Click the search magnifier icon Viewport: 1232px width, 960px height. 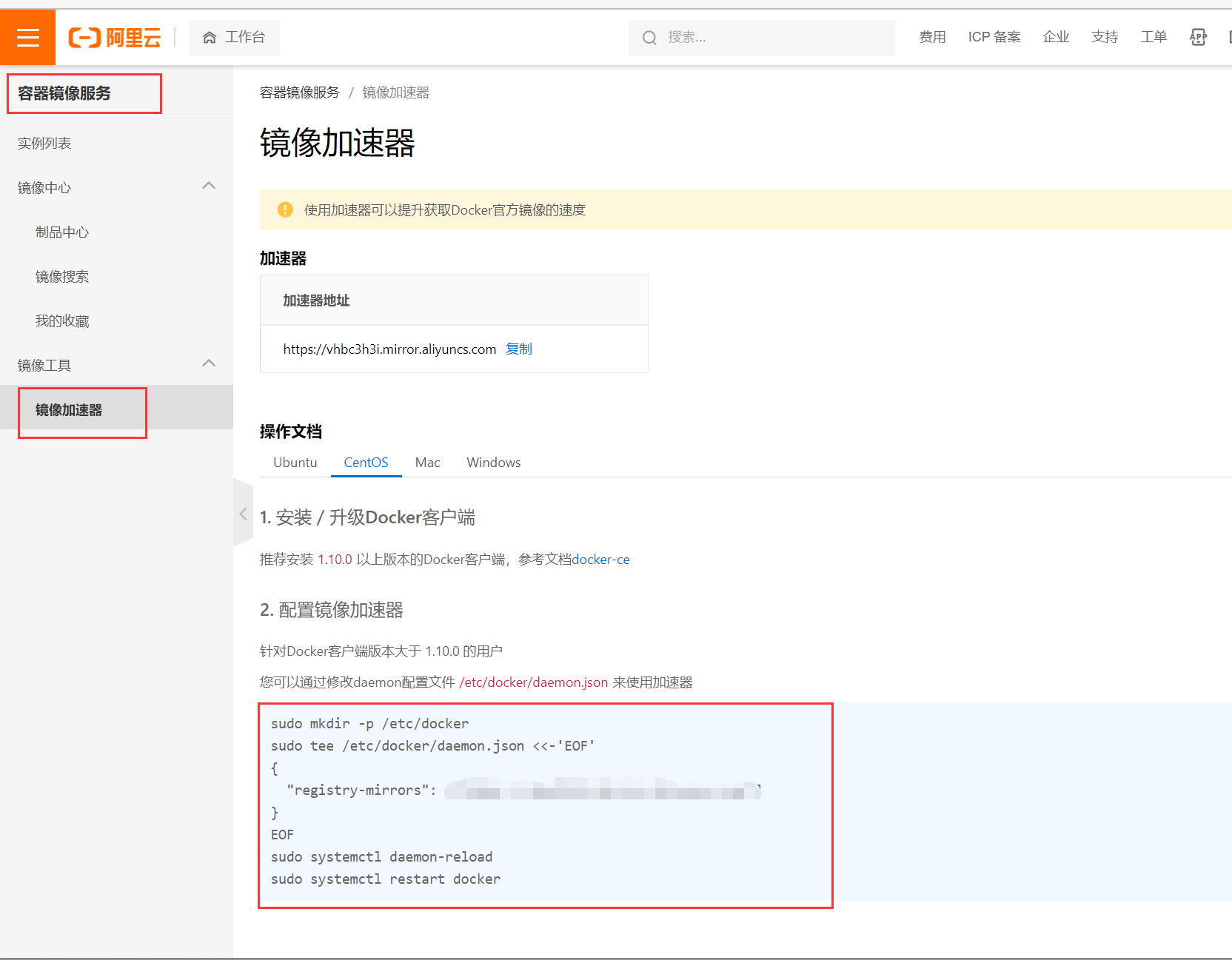point(649,37)
